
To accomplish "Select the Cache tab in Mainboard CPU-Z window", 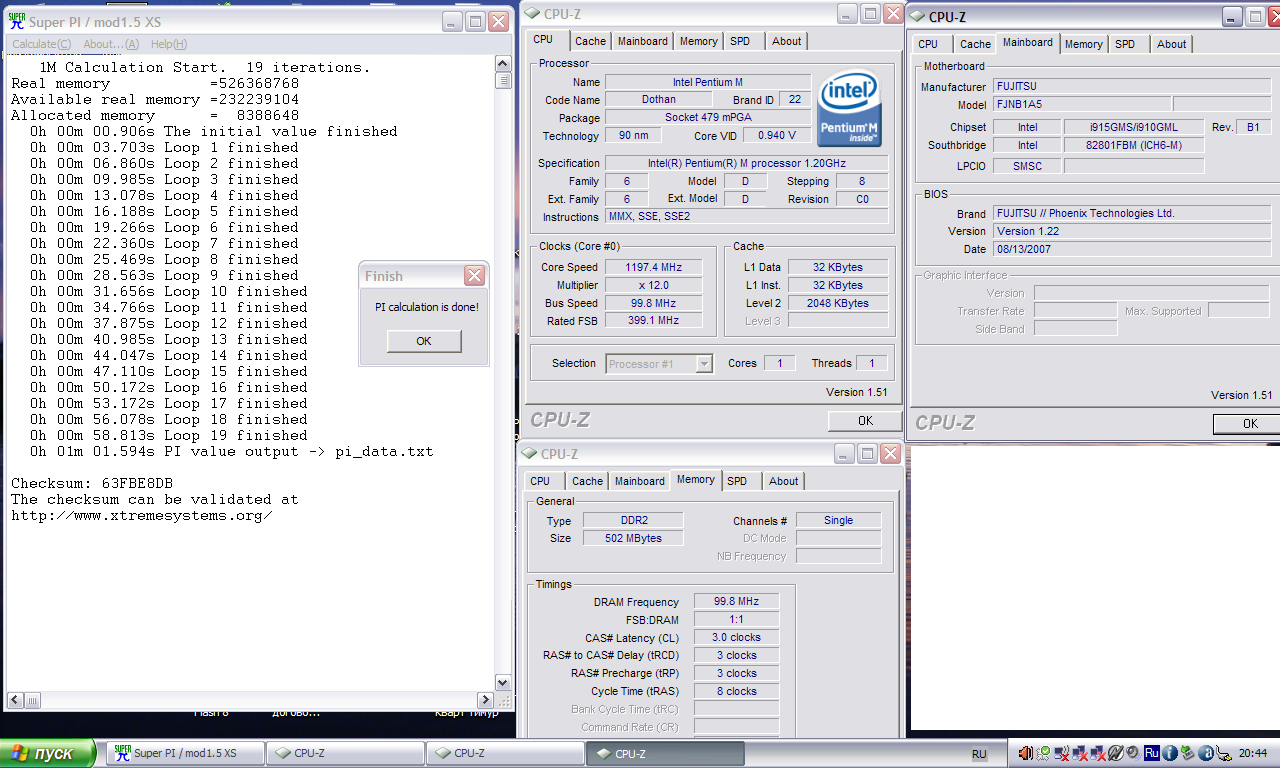I will [975, 44].
